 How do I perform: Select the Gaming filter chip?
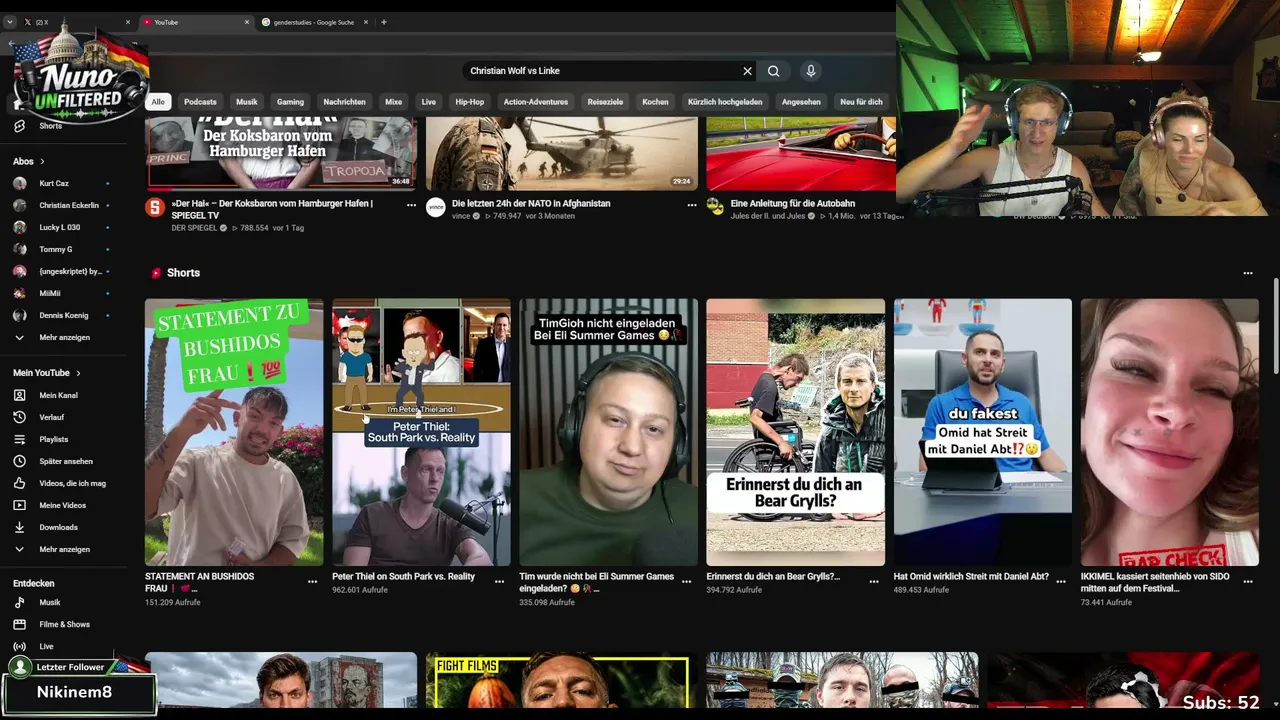click(290, 102)
